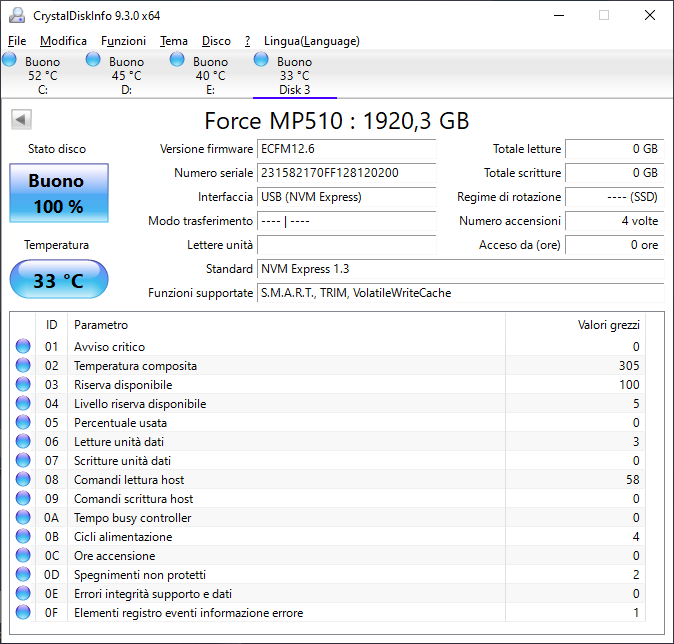Click the empty Lettere unità field
Viewport: 674px width, 644px height.
346,245
